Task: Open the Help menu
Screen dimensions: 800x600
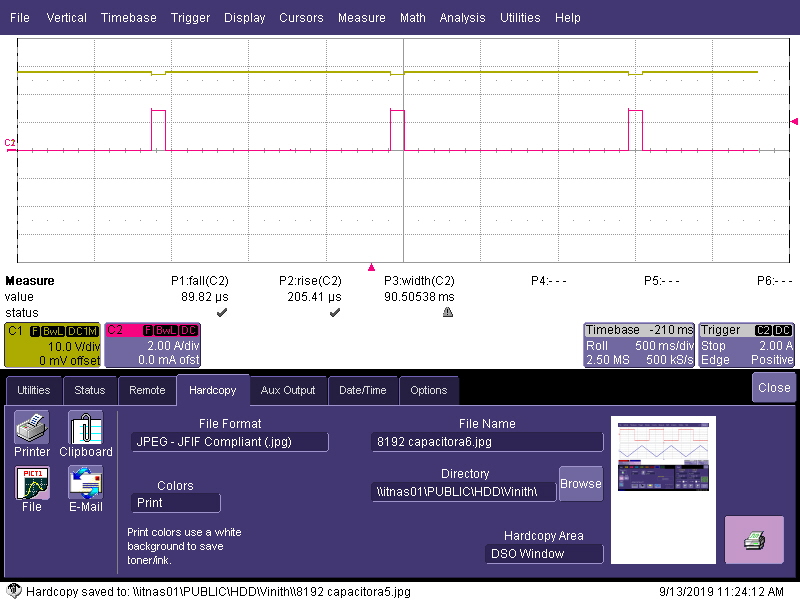Action: pos(567,18)
